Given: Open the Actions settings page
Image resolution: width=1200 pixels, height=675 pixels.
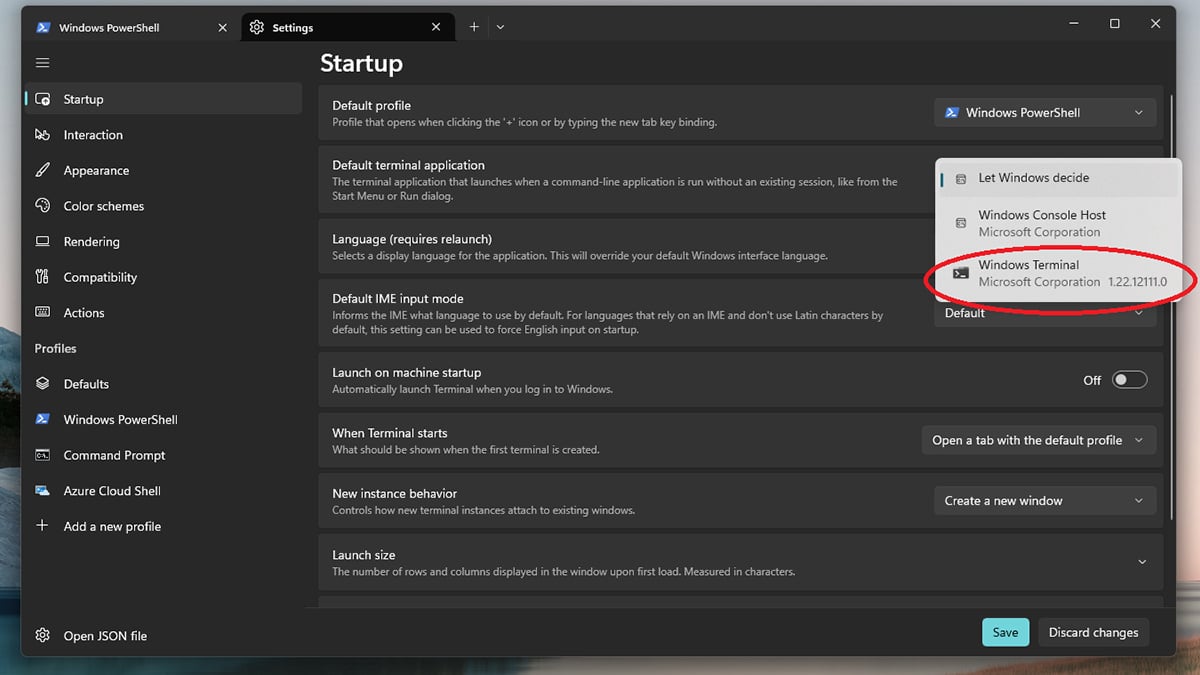Looking at the screenshot, I should click(162, 313).
